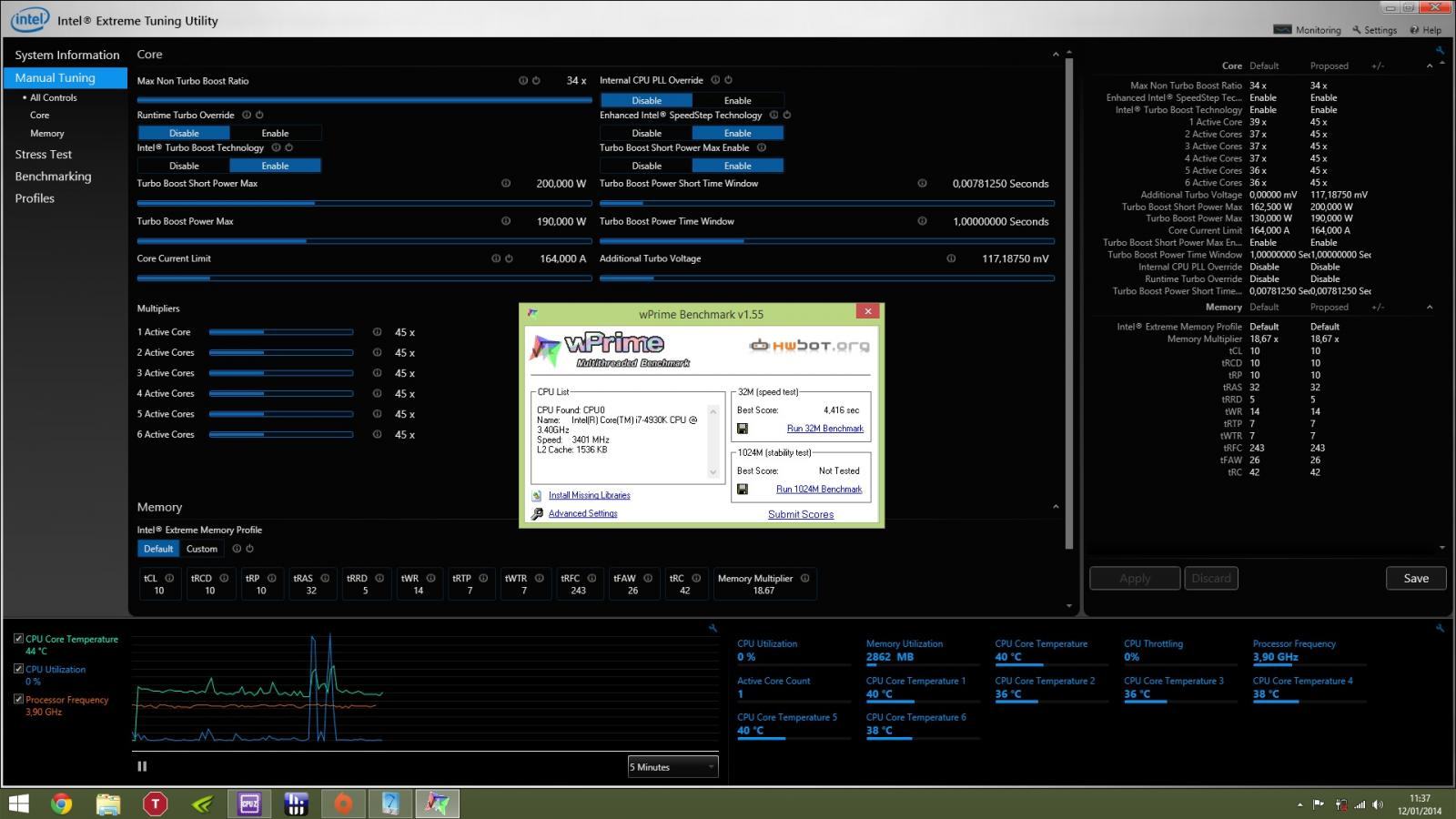Disable Turbo Boost Short Power Max Enable
The image size is (1456, 819).
point(647,166)
